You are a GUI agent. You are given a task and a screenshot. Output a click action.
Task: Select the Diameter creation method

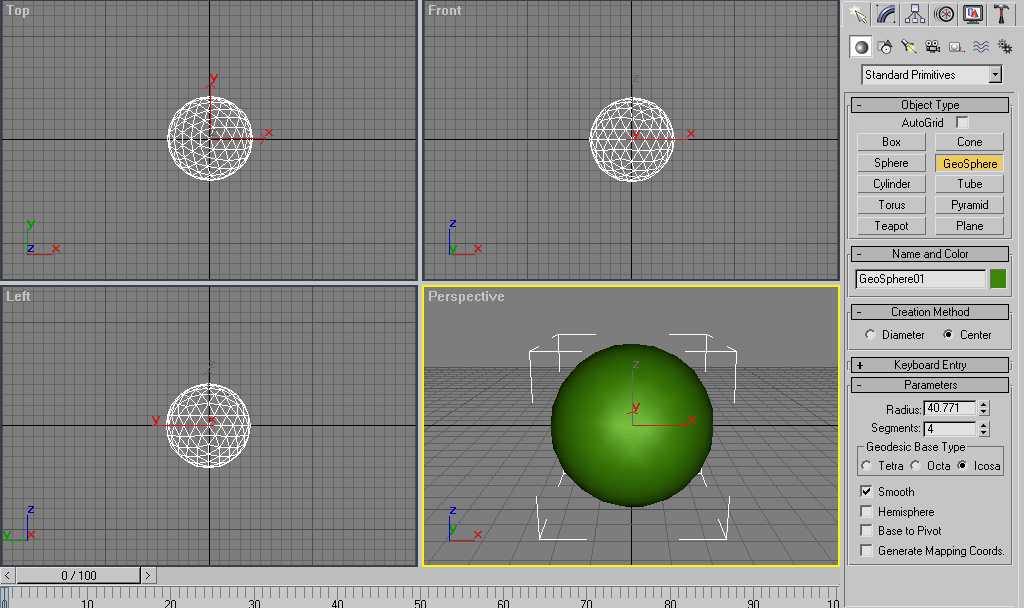click(x=870, y=334)
